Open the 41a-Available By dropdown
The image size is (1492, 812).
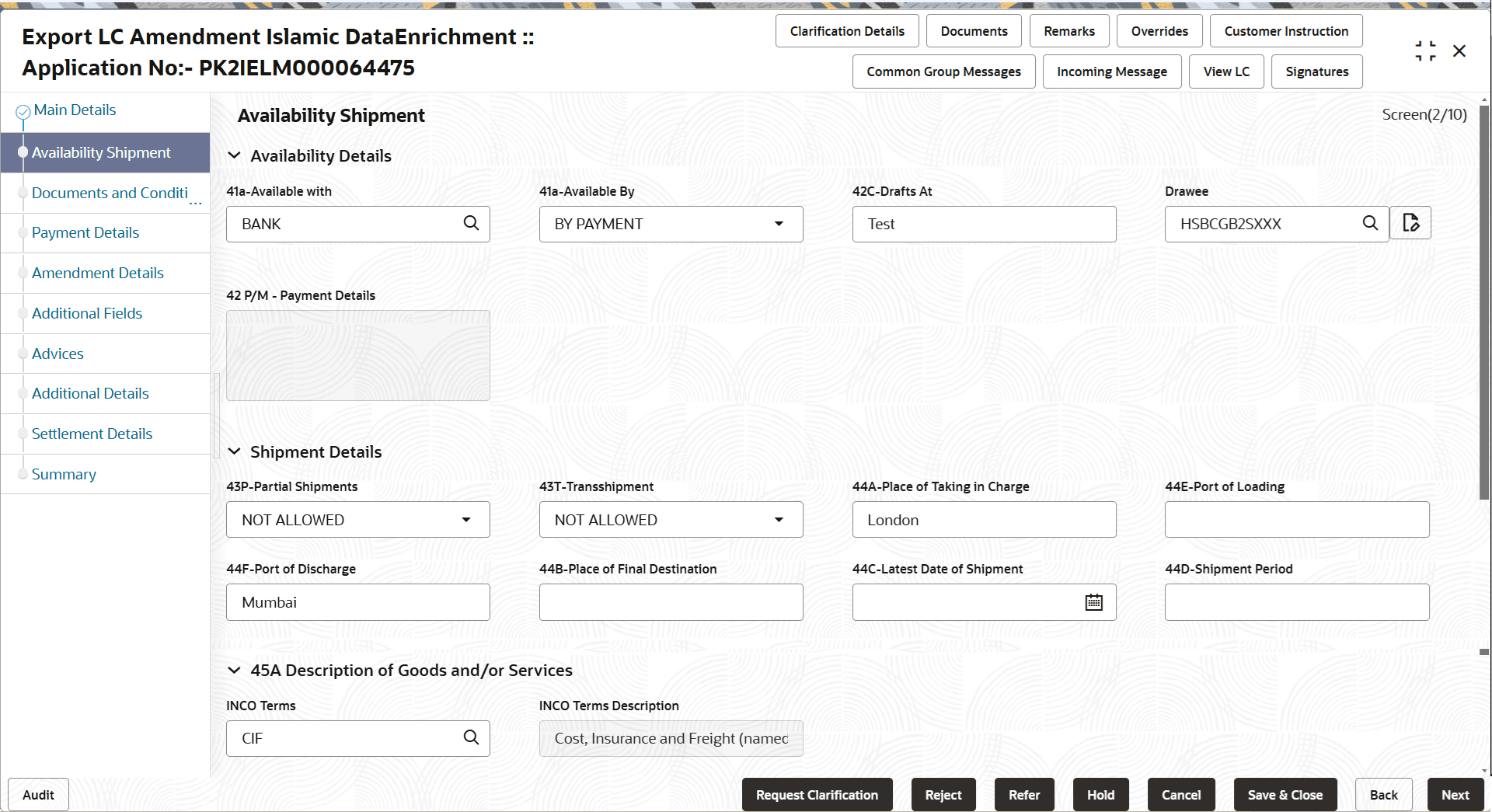click(x=779, y=224)
